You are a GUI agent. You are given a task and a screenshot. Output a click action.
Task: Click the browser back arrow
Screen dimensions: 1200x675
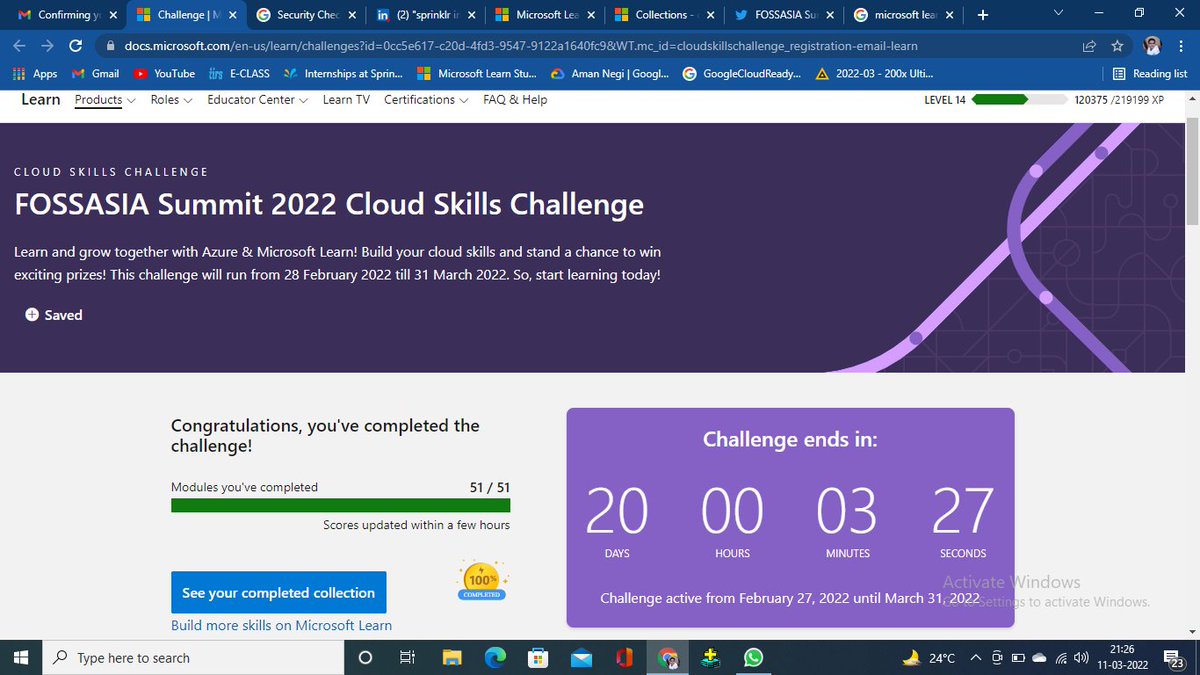[x=20, y=46]
